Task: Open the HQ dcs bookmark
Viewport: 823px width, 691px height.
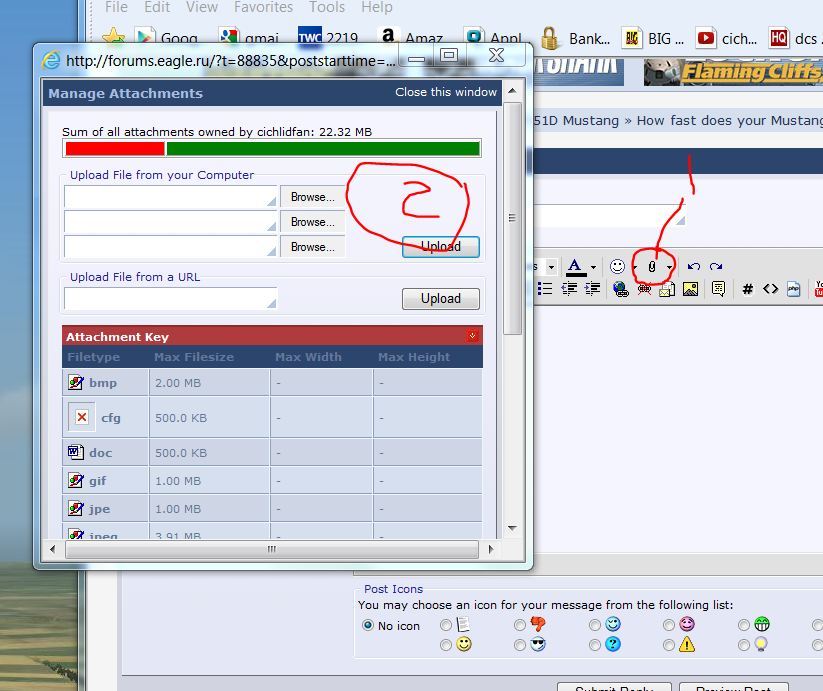Action: coord(794,38)
